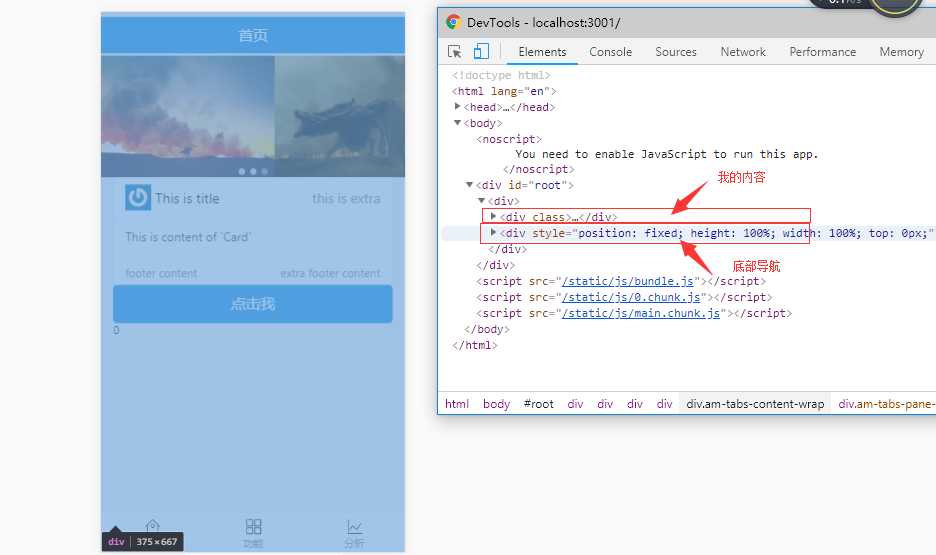Collapse the div id="root" node

point(470,185)
